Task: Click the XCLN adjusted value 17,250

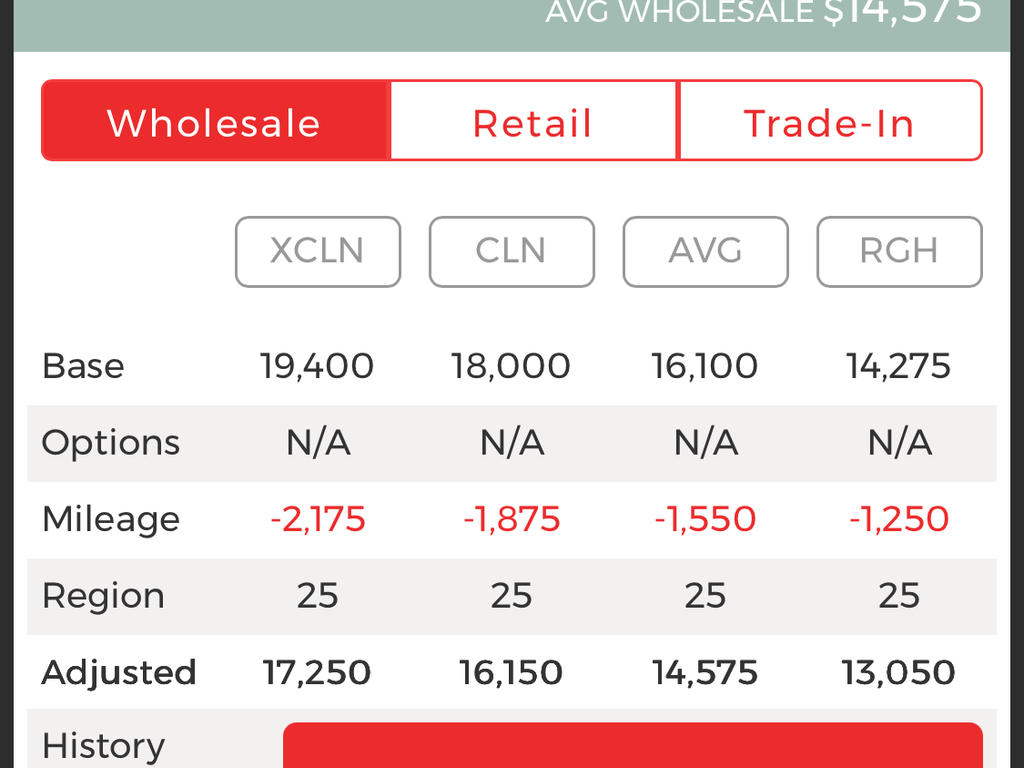Action: [317, 673]
